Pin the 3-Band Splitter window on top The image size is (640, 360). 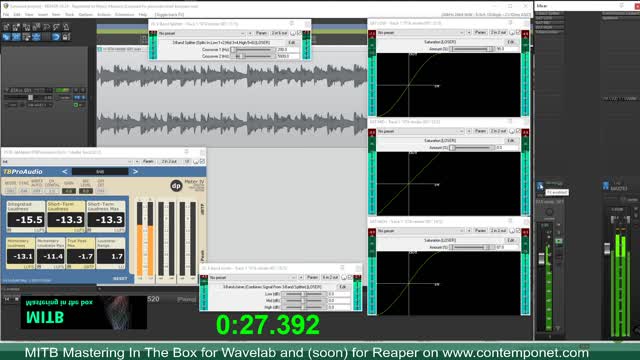click(x=291, y=24)
